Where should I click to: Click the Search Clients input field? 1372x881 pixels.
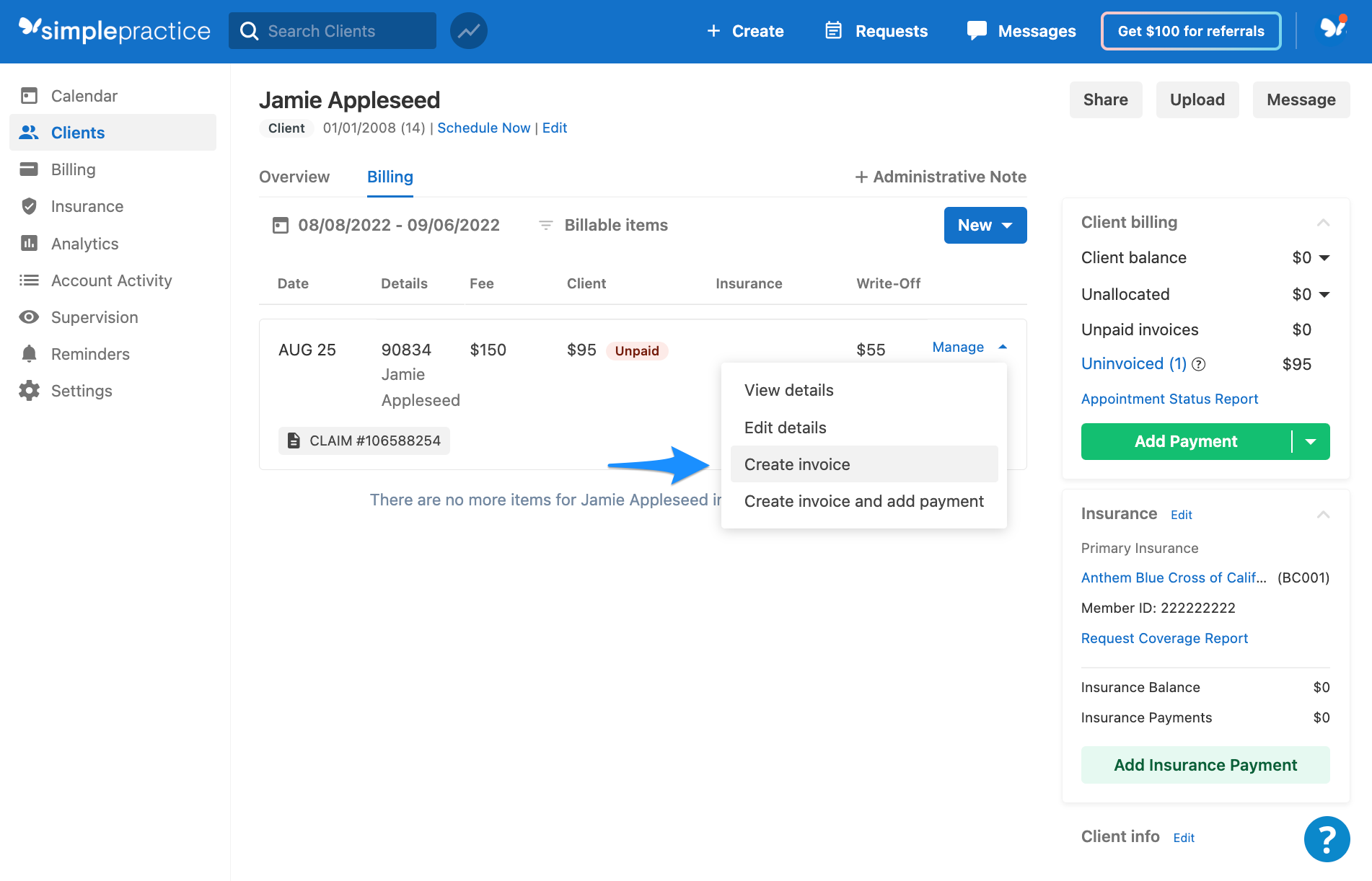[x=333, y=31]
